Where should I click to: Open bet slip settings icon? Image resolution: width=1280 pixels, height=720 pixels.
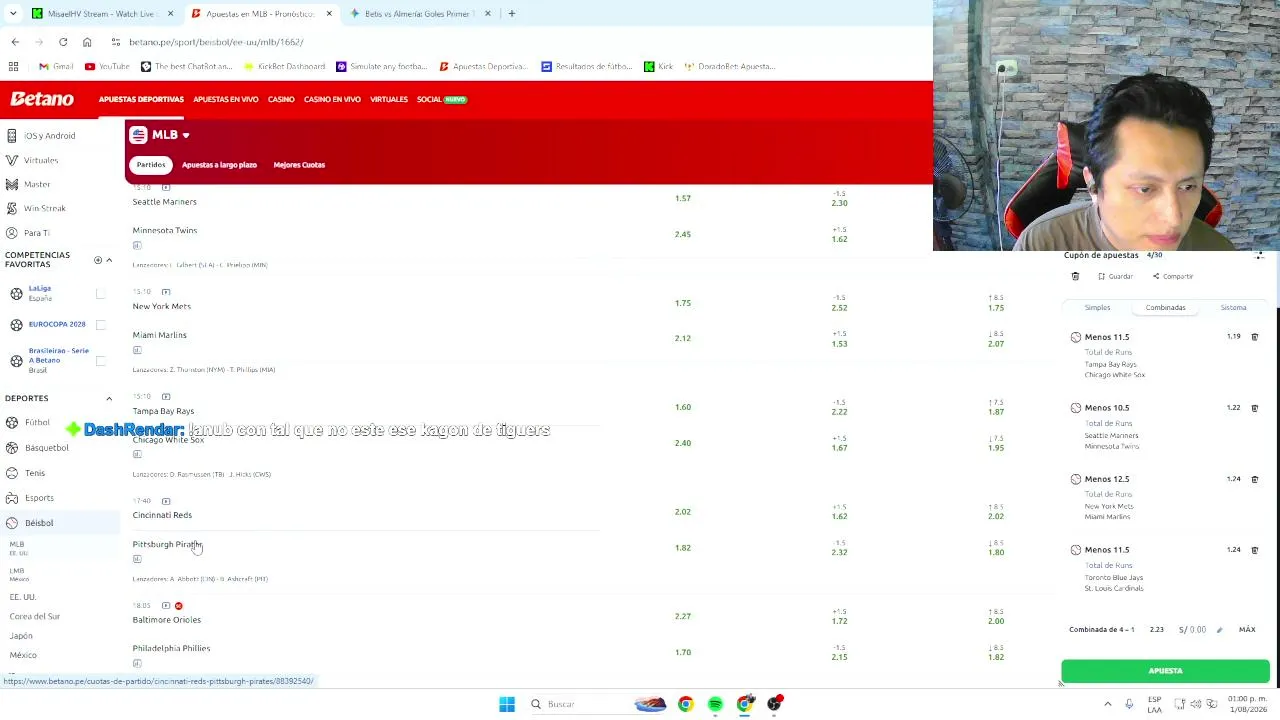pyautogui.click(x=1259, y=256)
